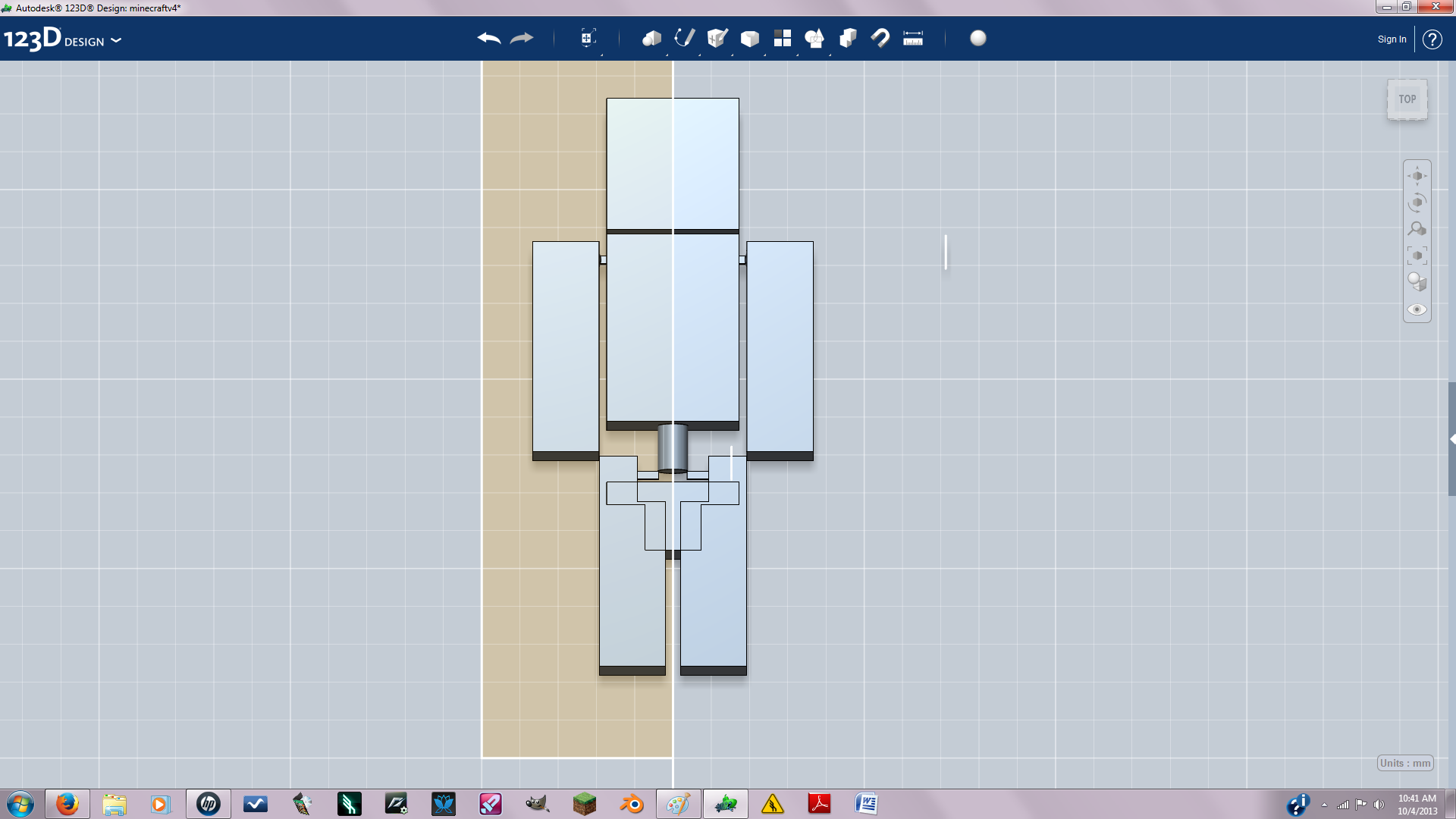The image size is (1456, 819).
Task: Open the view mode cube icon
Action: click(1417, 282)
